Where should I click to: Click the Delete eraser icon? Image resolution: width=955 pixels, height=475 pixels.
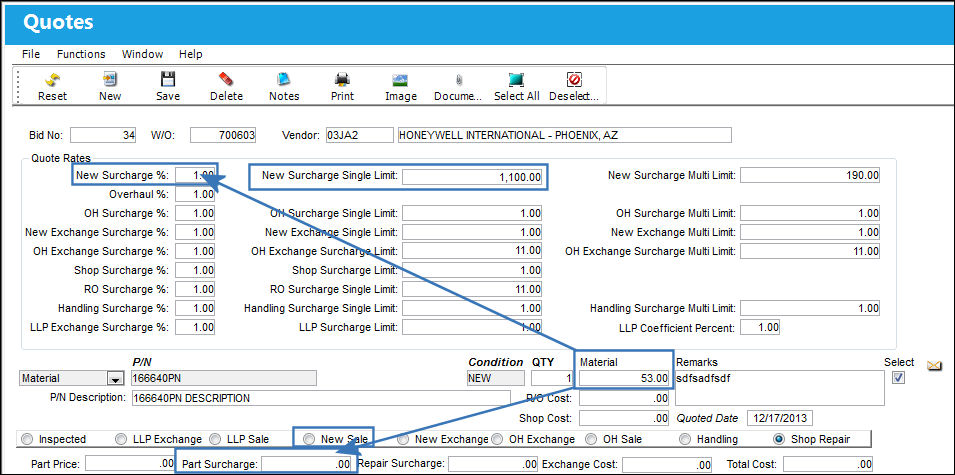coord(226,80)
